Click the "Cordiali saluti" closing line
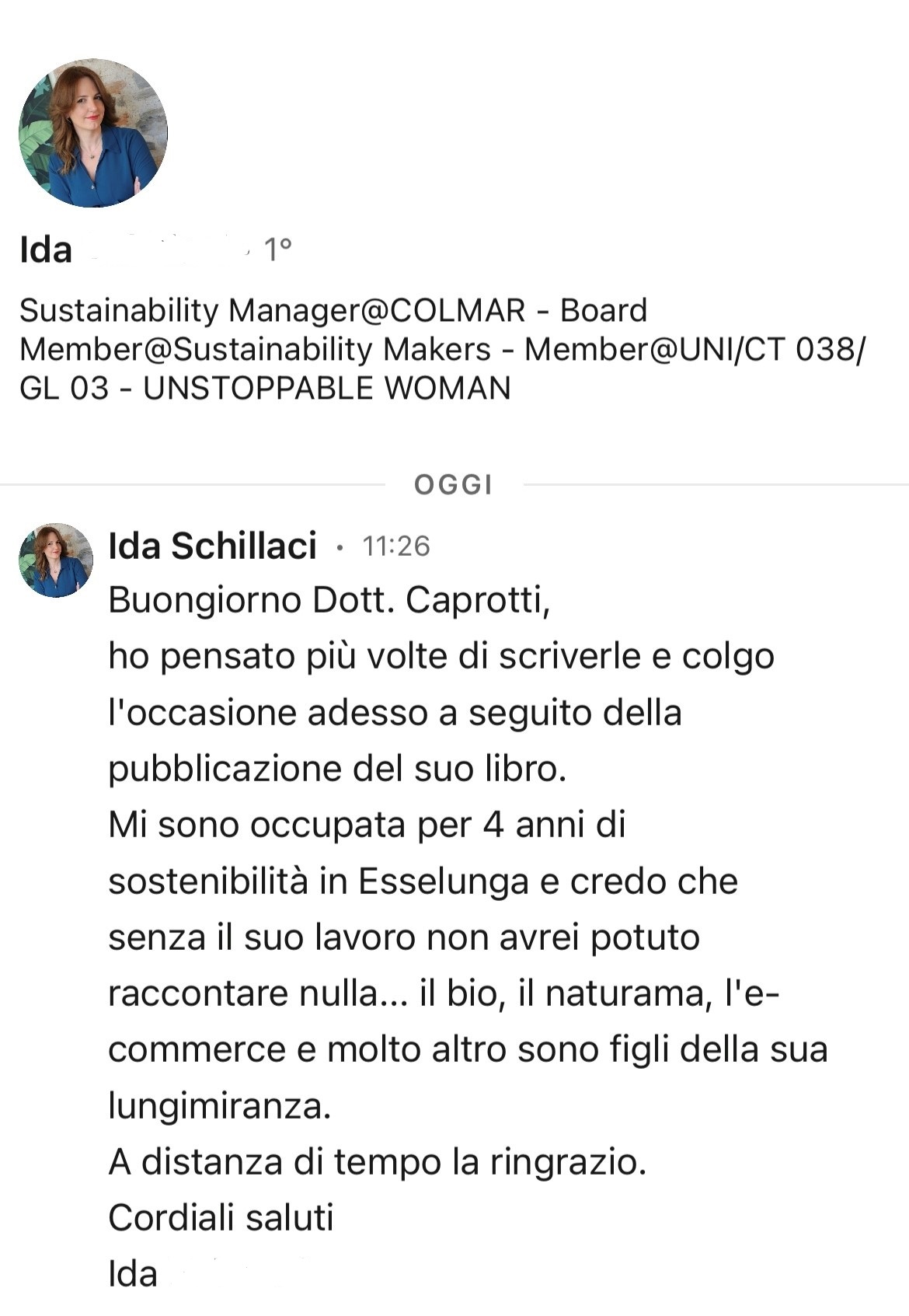The width and height of the screenshot is (909, 1316). point(221,1218)
